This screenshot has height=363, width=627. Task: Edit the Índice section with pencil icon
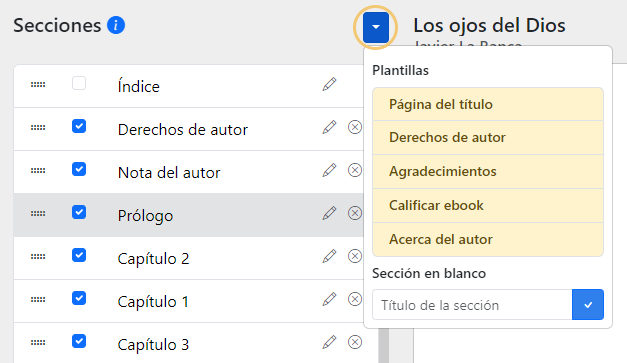point(329,84)
